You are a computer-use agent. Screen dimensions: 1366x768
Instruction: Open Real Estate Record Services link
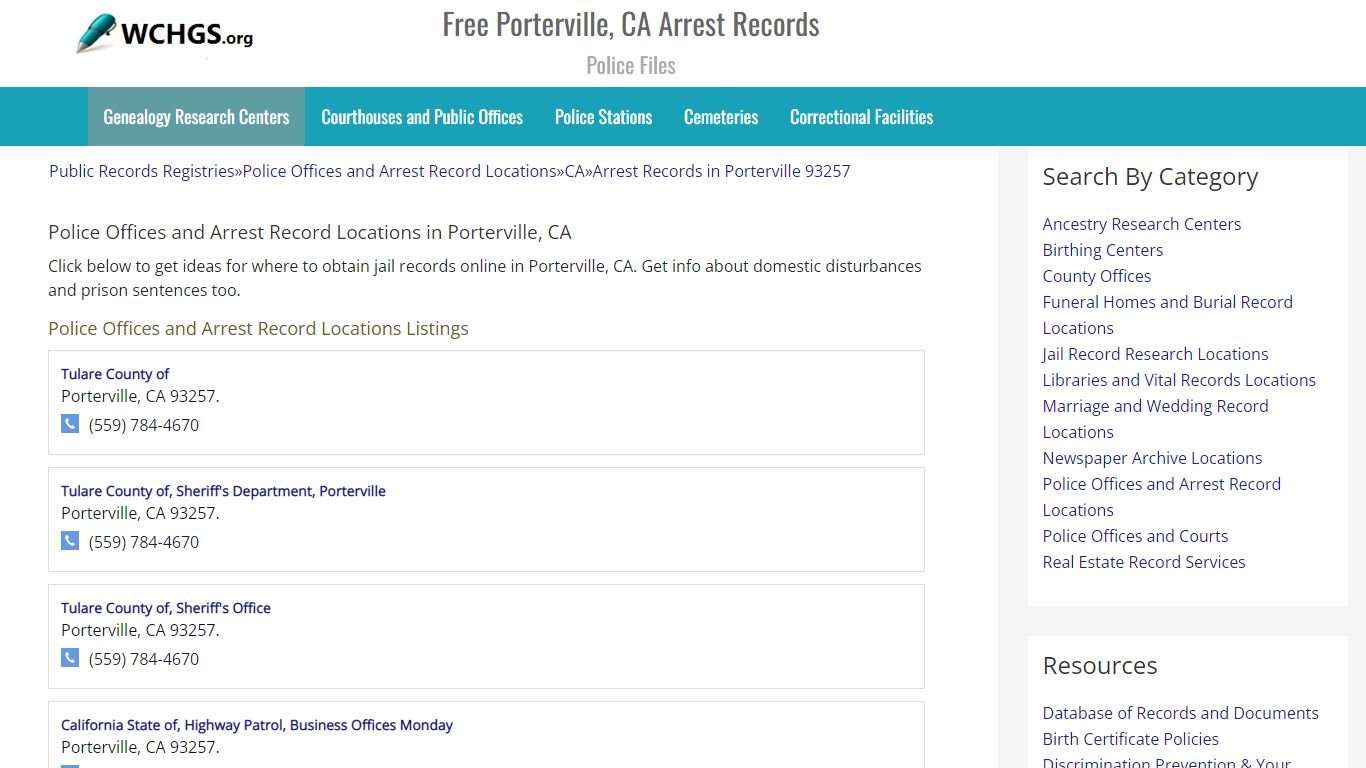(1144, 562)
